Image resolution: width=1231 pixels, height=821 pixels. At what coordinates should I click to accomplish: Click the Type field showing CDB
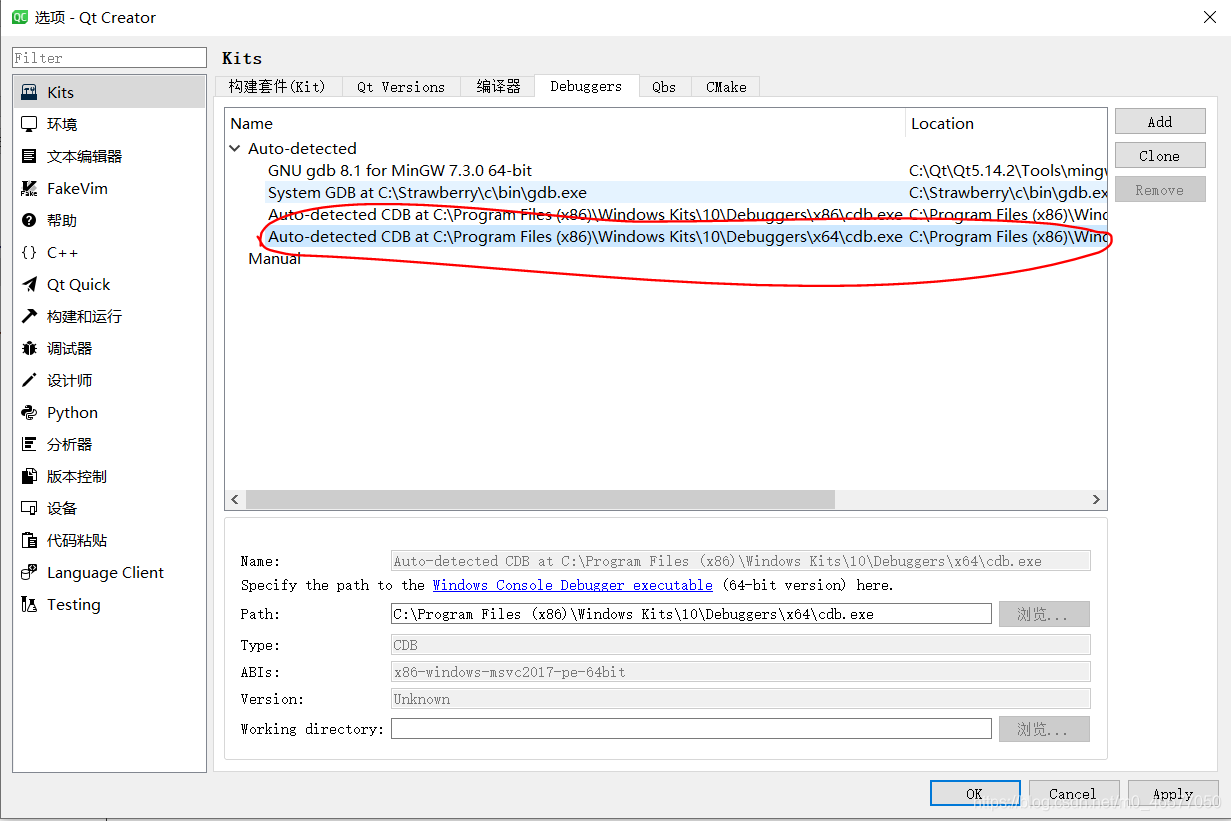741,645
